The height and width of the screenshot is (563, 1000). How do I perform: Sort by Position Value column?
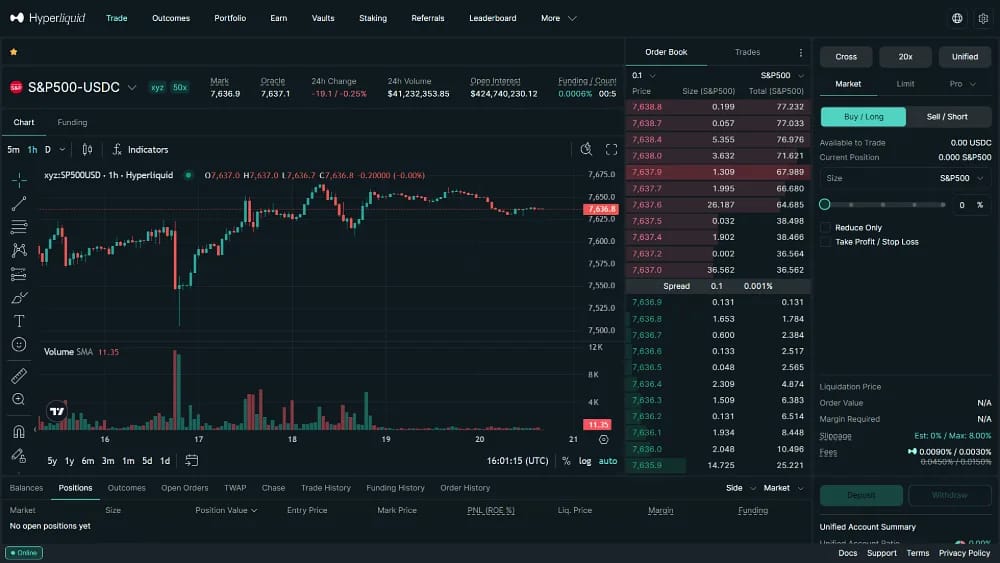(226, 511)
